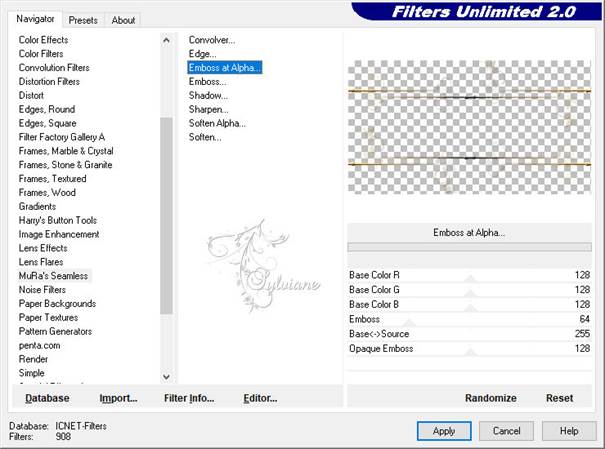
Task: Select Edges, Round category
Action: coord(47,109)
